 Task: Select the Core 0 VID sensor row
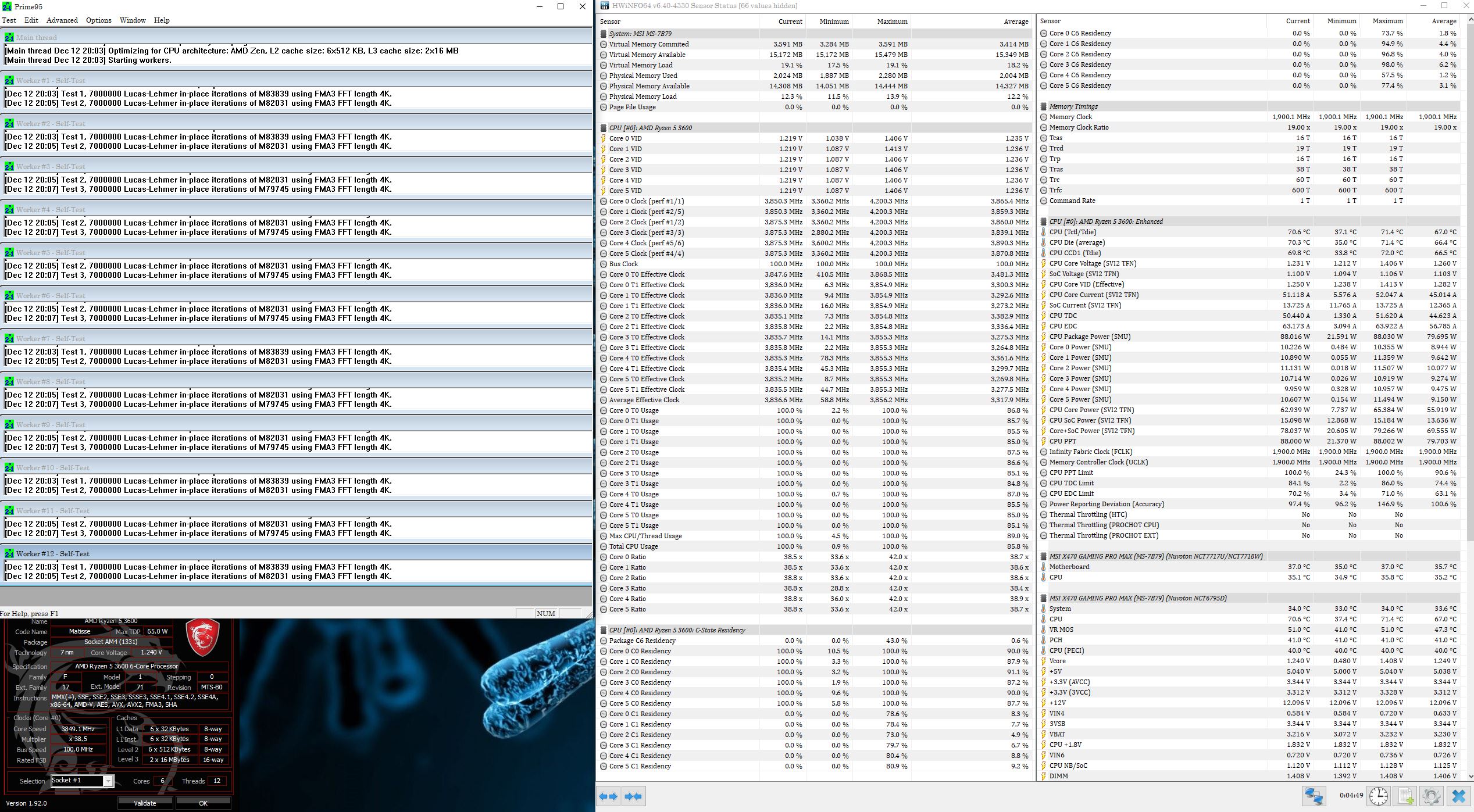click(625, 138)
